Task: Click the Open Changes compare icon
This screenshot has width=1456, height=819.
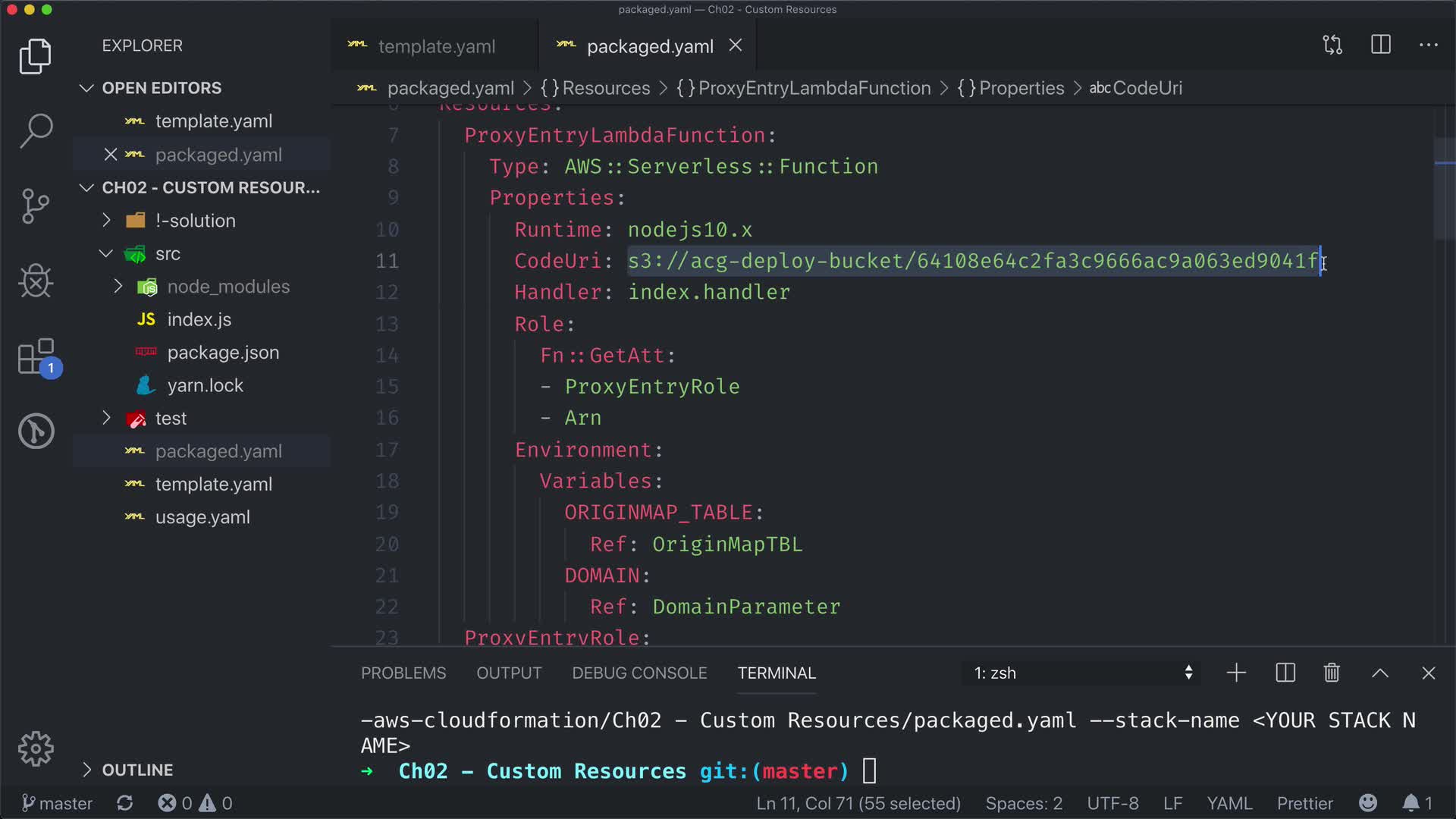Action: pyautogui.click(x=1332, y=45)
